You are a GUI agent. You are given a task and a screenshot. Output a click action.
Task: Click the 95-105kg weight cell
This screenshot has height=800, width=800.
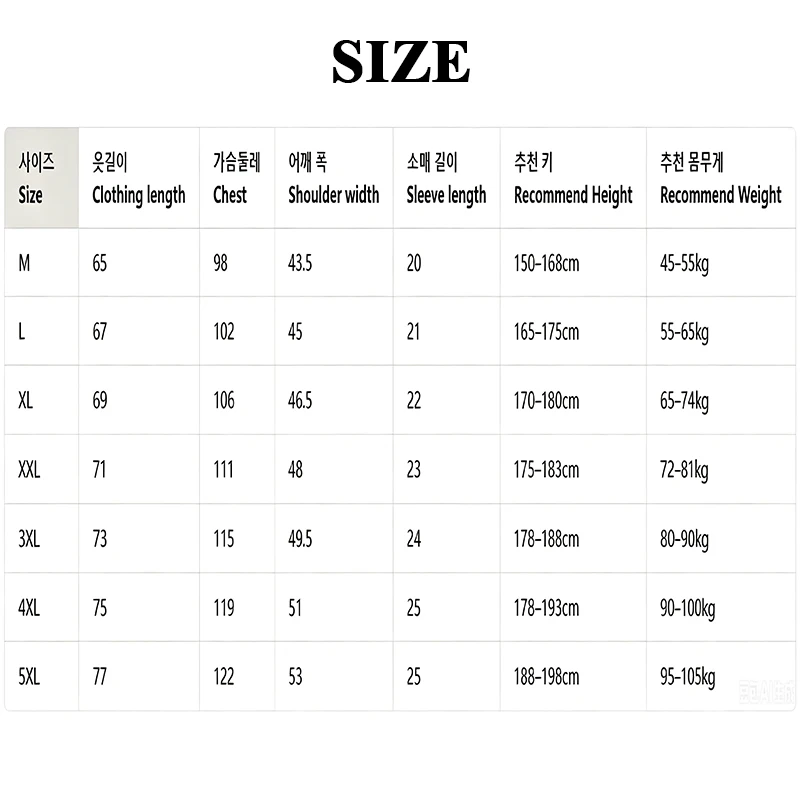point(687,678)
